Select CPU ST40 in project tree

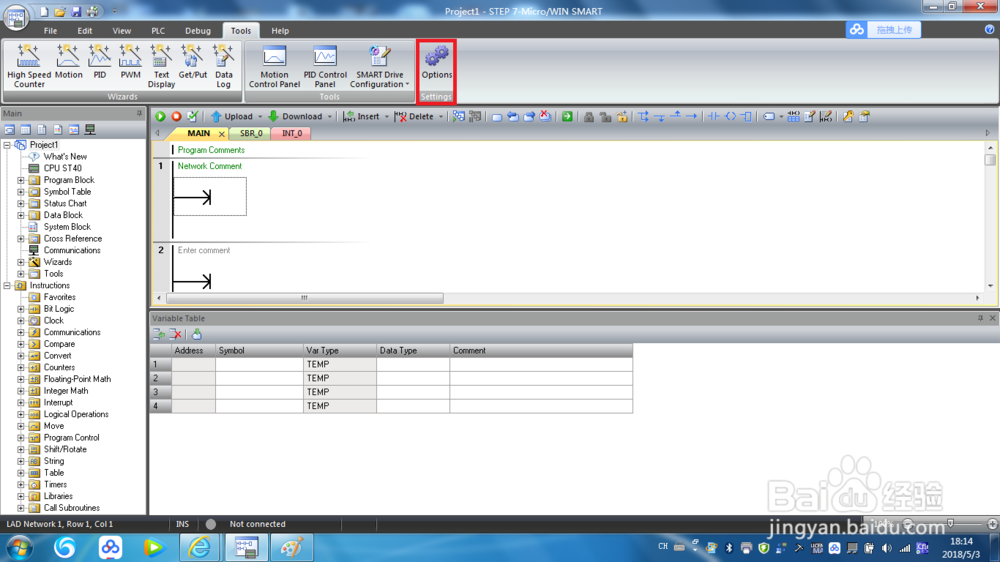click(x=62, y=168)
